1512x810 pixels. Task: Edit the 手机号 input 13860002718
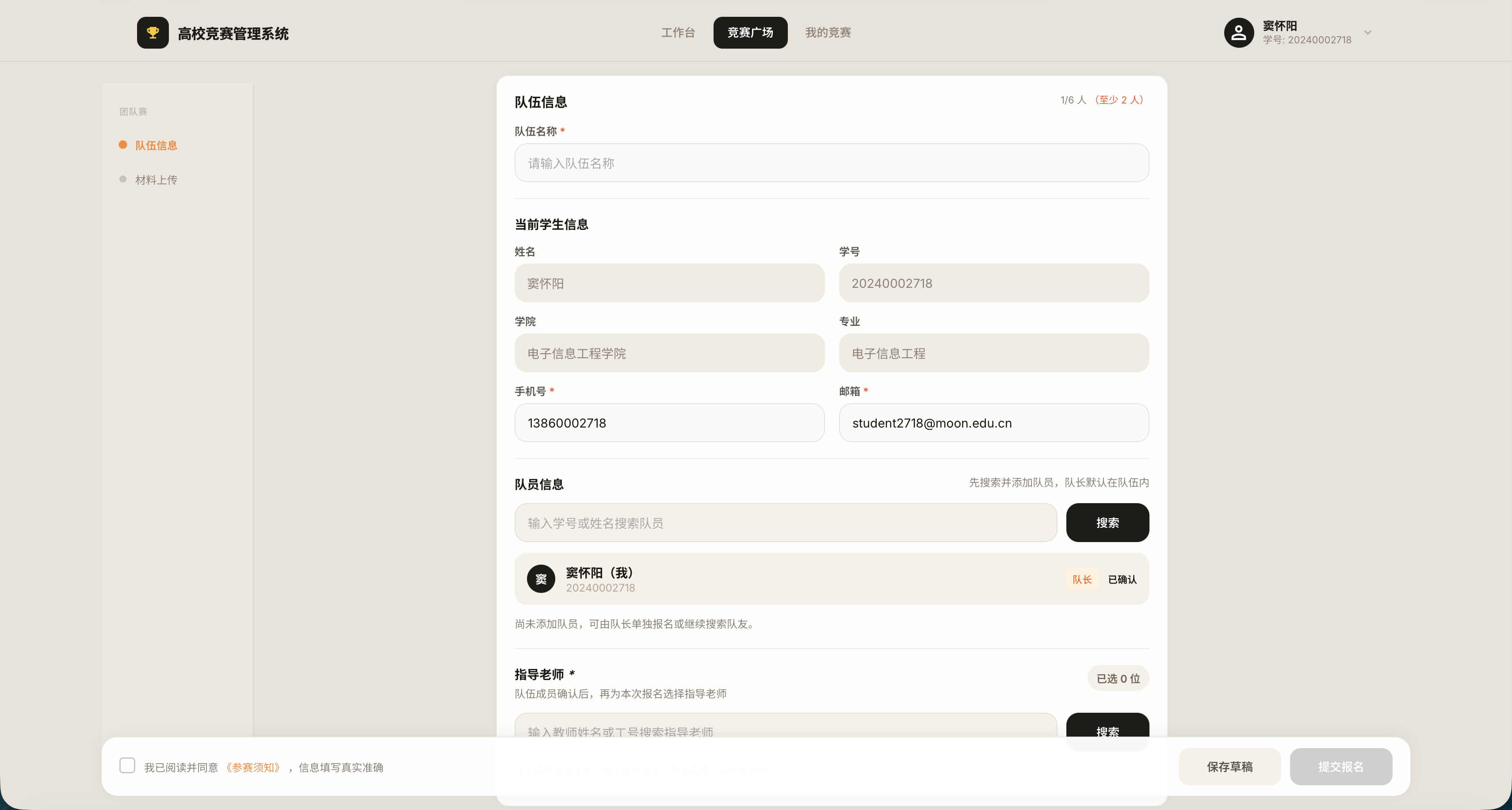point(669,423)
